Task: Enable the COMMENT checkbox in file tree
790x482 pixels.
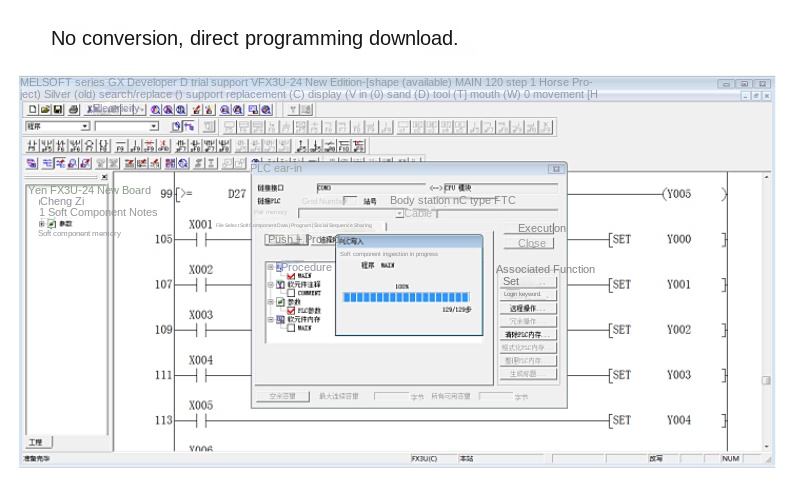Action: 291,293
